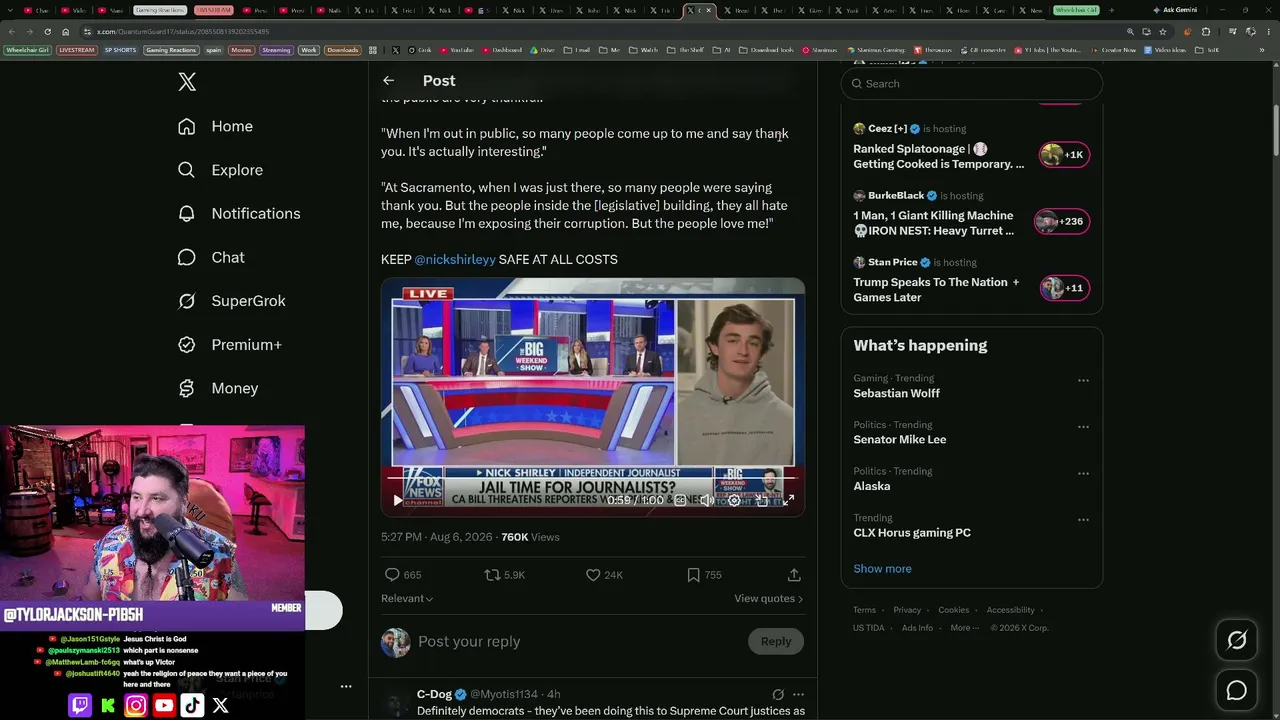1280x720 pixels.
Task: Open Money in the sidebar
Action: coord(217,388)
